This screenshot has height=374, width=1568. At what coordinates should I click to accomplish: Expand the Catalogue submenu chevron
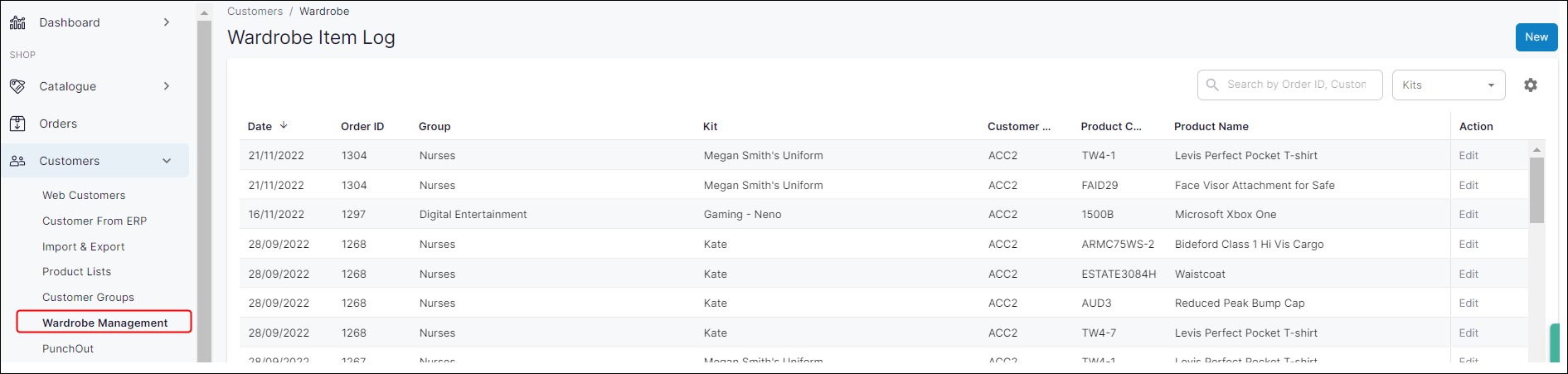167,86
